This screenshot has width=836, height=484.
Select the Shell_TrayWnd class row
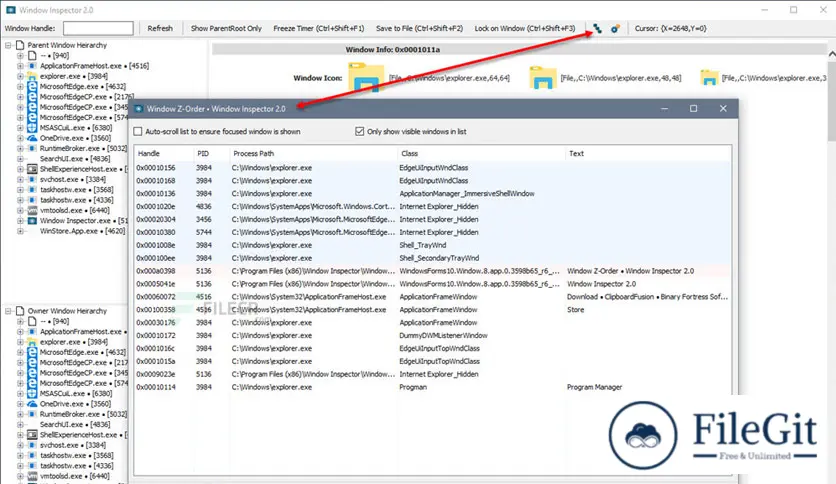click(x=432, y=245)
